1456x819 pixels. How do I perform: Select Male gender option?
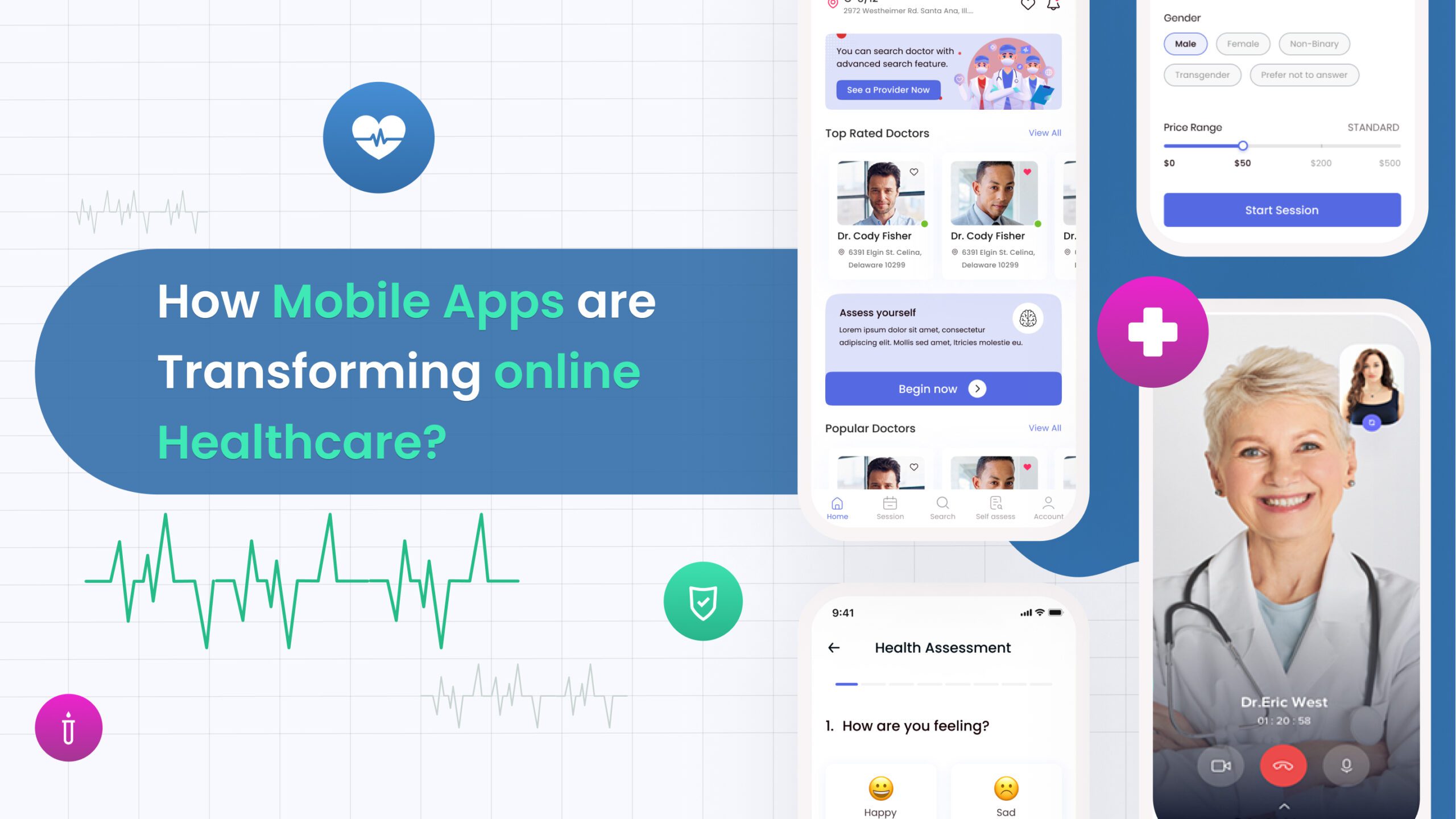pos(1185,43)
